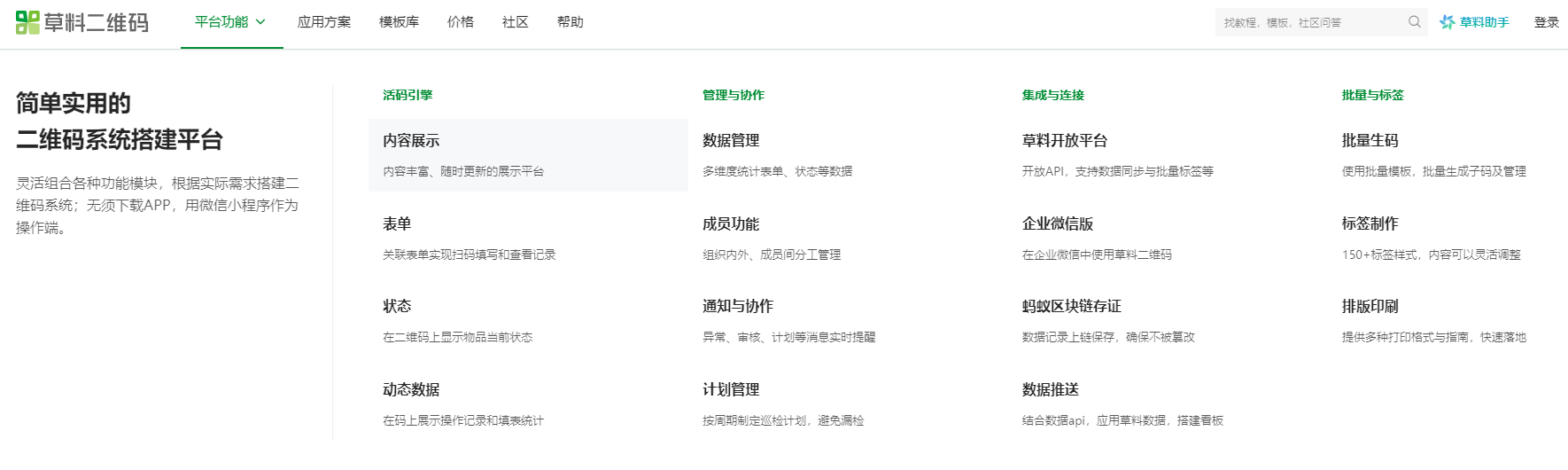Screen dimensions: 1568x470
Task: Open the 状态 feature
Action: (x=397, y=306)
